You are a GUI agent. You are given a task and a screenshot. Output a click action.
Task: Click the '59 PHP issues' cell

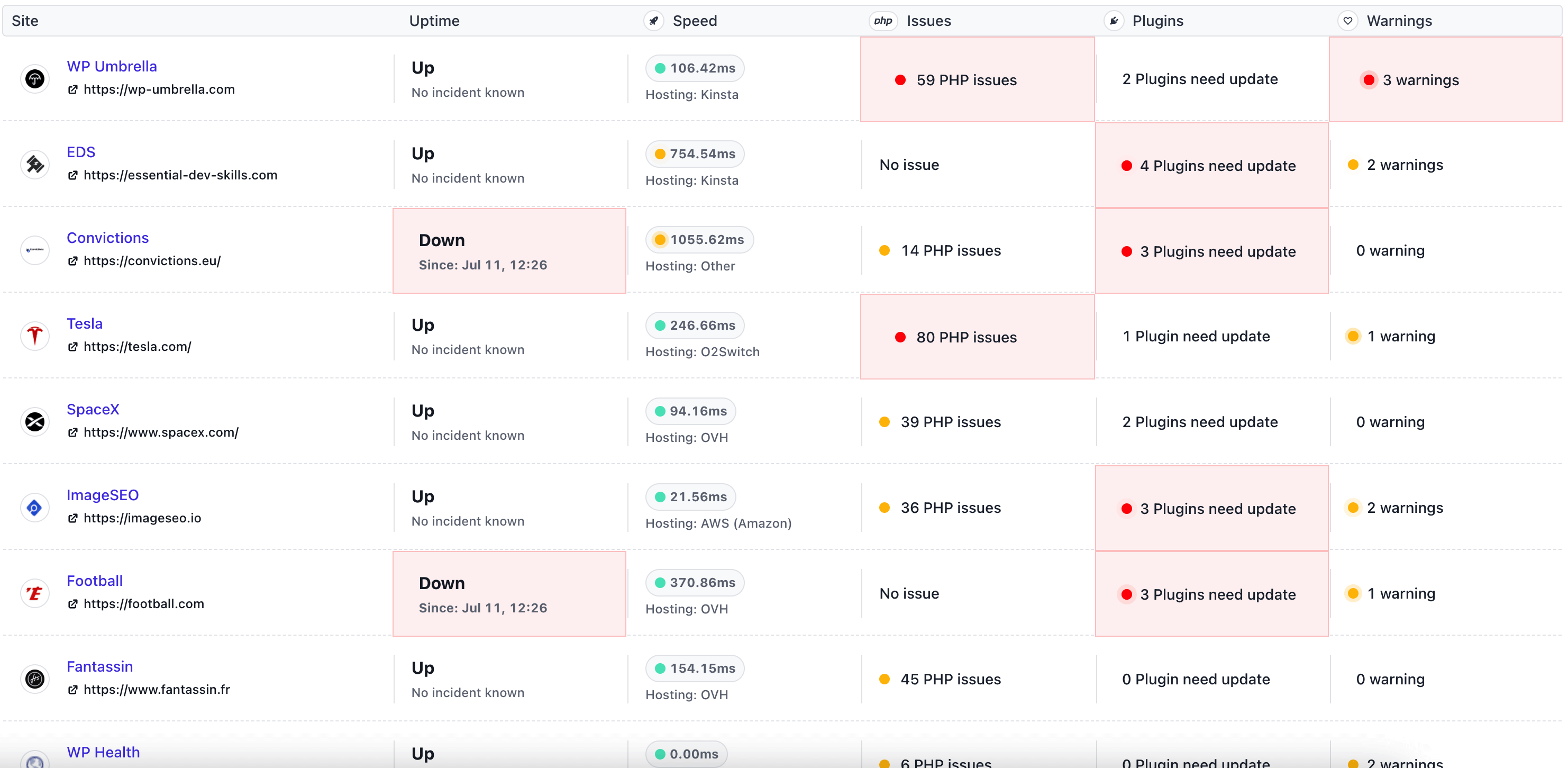coord(977,79)
